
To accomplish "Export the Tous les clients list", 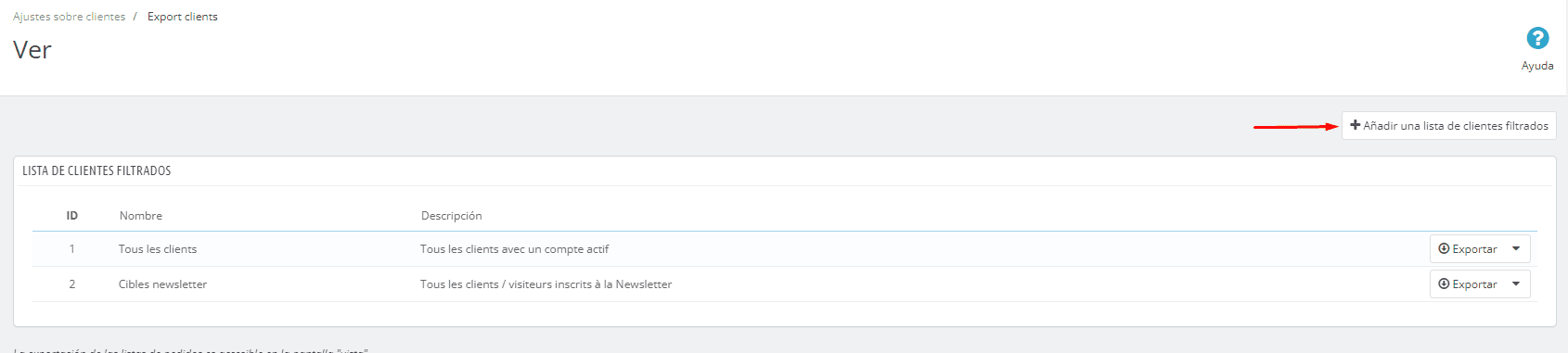I will tap(1468, 248).
